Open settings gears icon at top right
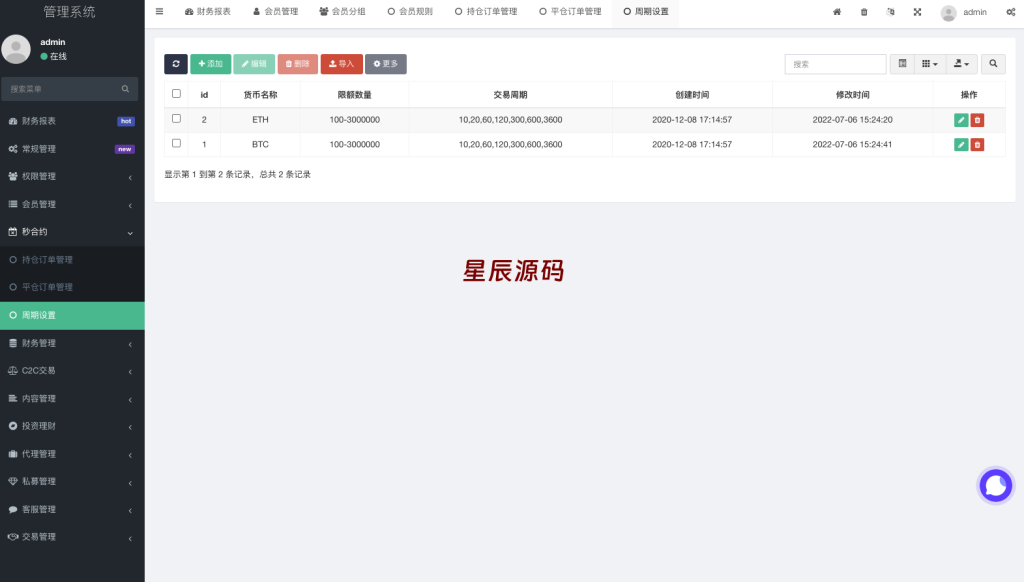 [1010, 12]
